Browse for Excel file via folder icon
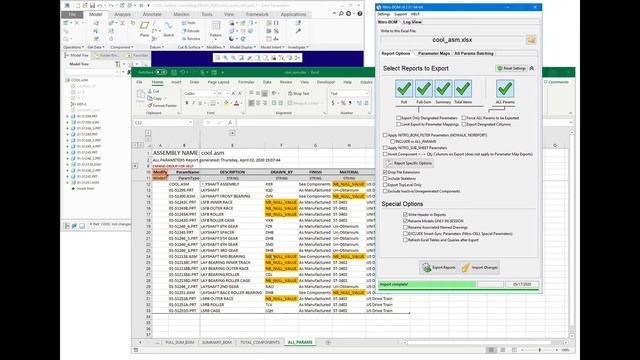Viewport: 640px width, 360px height. pos(531,40)
